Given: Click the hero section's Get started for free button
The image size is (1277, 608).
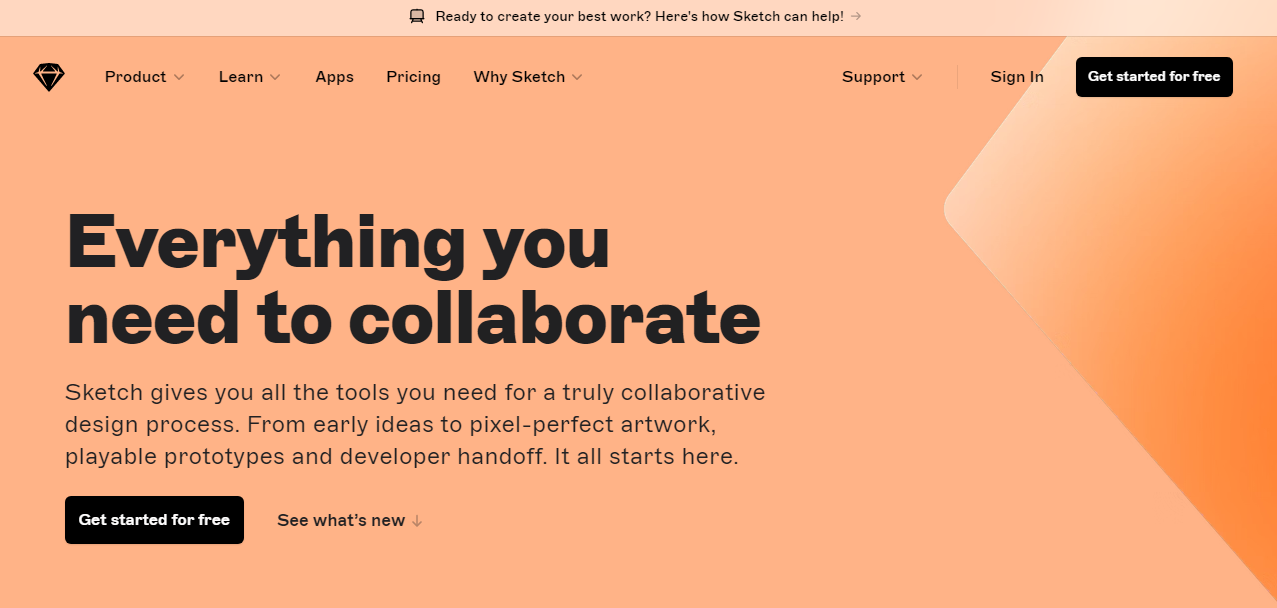Looking at the screenshot, I should (x=154, y=520).
